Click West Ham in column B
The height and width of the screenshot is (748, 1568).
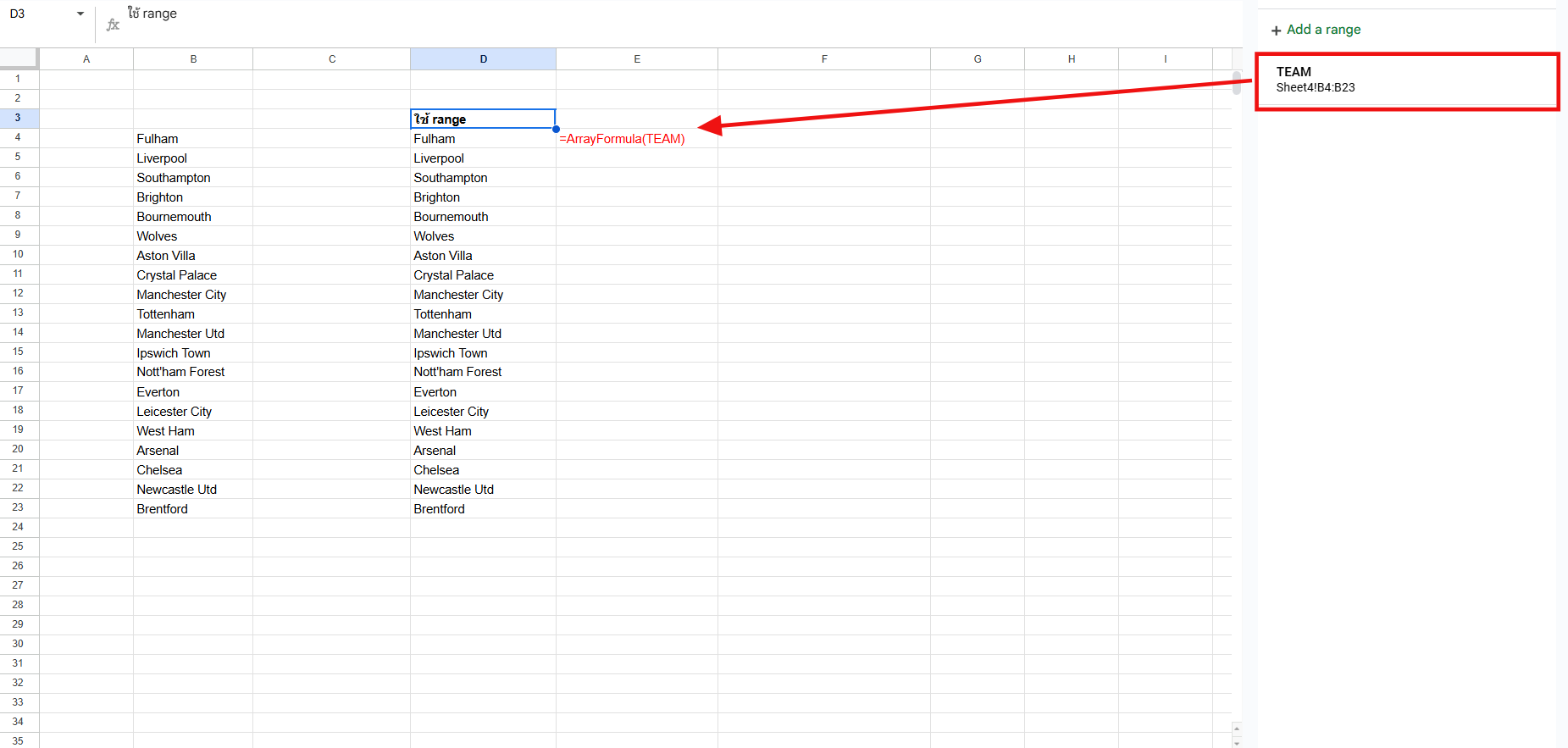tap(193, 431)
